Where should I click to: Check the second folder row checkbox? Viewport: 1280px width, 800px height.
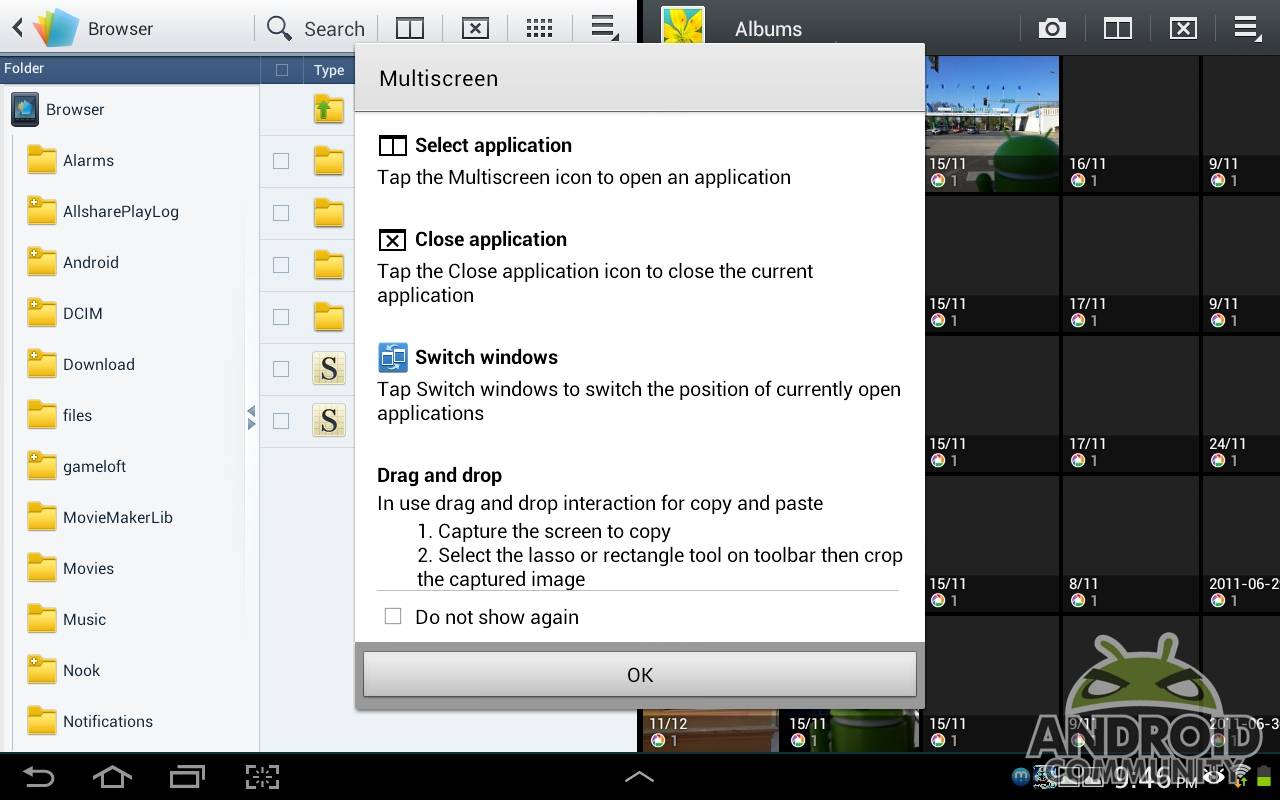pyautogui.click(x=281, y=213)
